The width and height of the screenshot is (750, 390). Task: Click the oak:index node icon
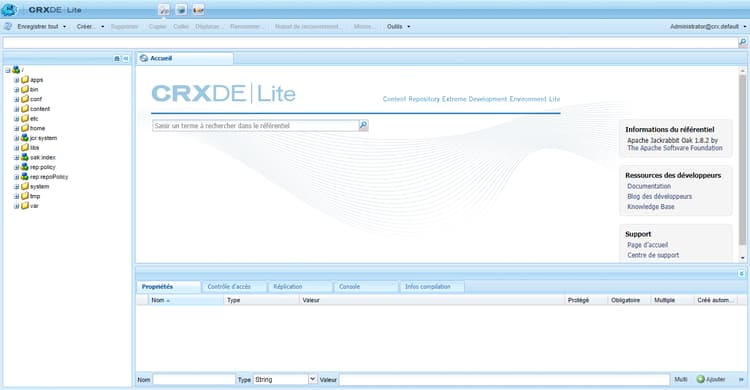[25, 157]
